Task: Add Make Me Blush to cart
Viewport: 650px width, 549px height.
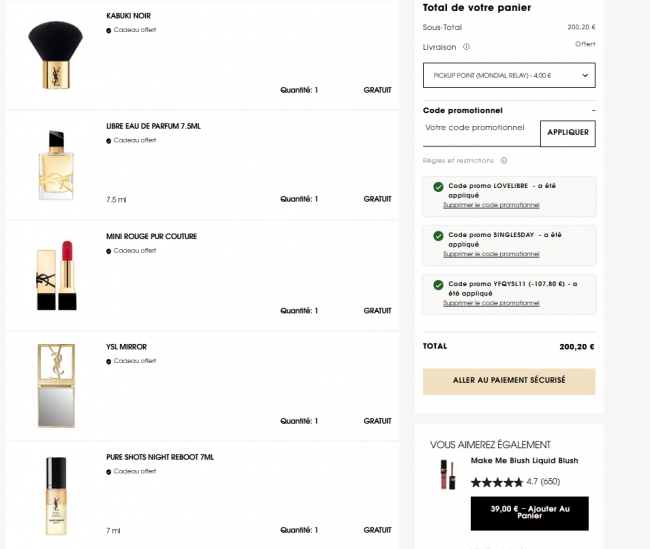Action: (x=529, y=513)
